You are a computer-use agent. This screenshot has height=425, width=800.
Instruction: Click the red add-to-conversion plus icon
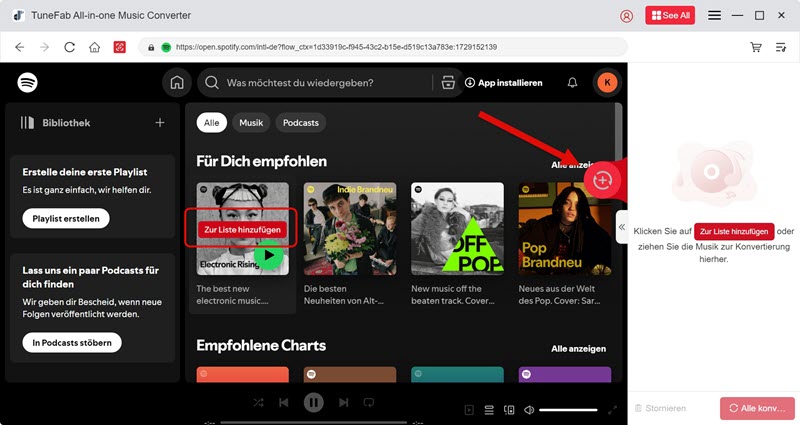602,178
